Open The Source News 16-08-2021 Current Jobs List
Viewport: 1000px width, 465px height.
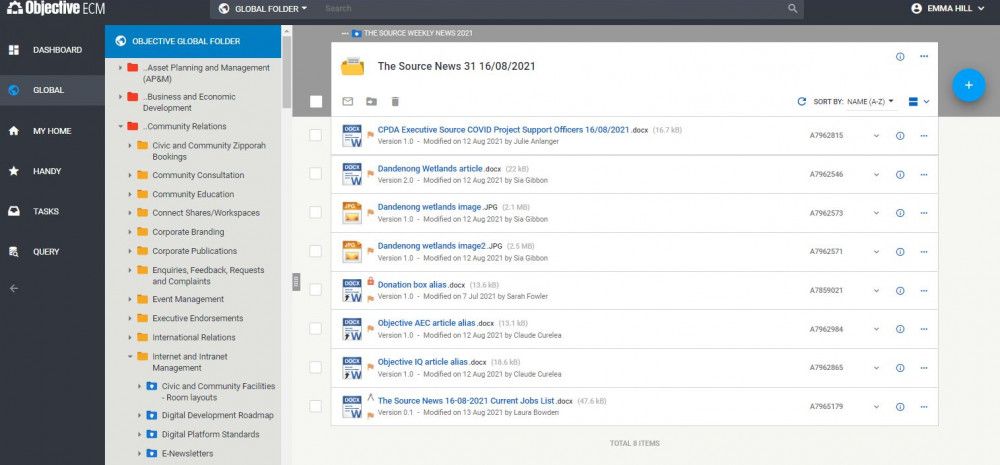(466, 401)
